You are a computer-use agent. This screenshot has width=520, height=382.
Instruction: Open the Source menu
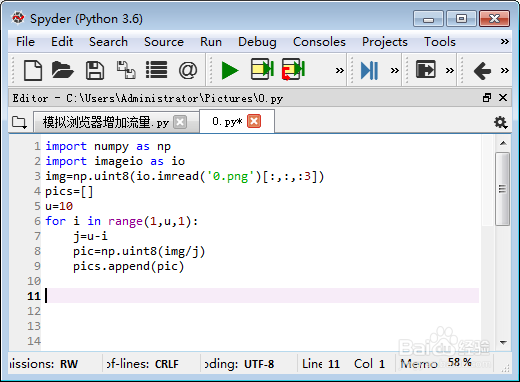coord(164,42)
